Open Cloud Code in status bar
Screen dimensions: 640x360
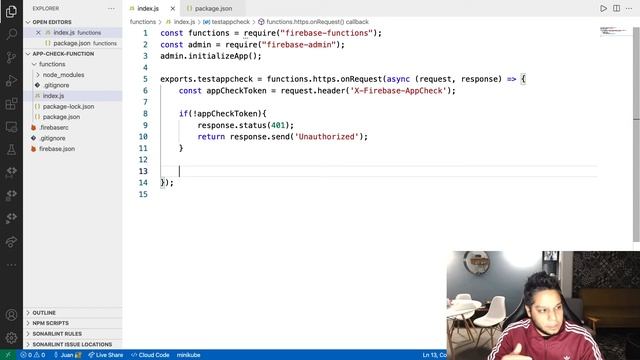coord(150,355)
